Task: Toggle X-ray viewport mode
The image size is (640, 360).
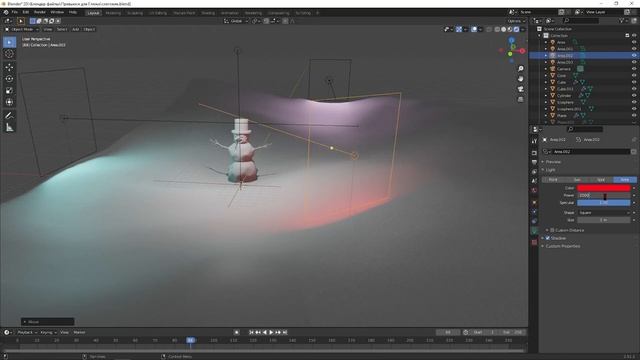Action: 489,29
